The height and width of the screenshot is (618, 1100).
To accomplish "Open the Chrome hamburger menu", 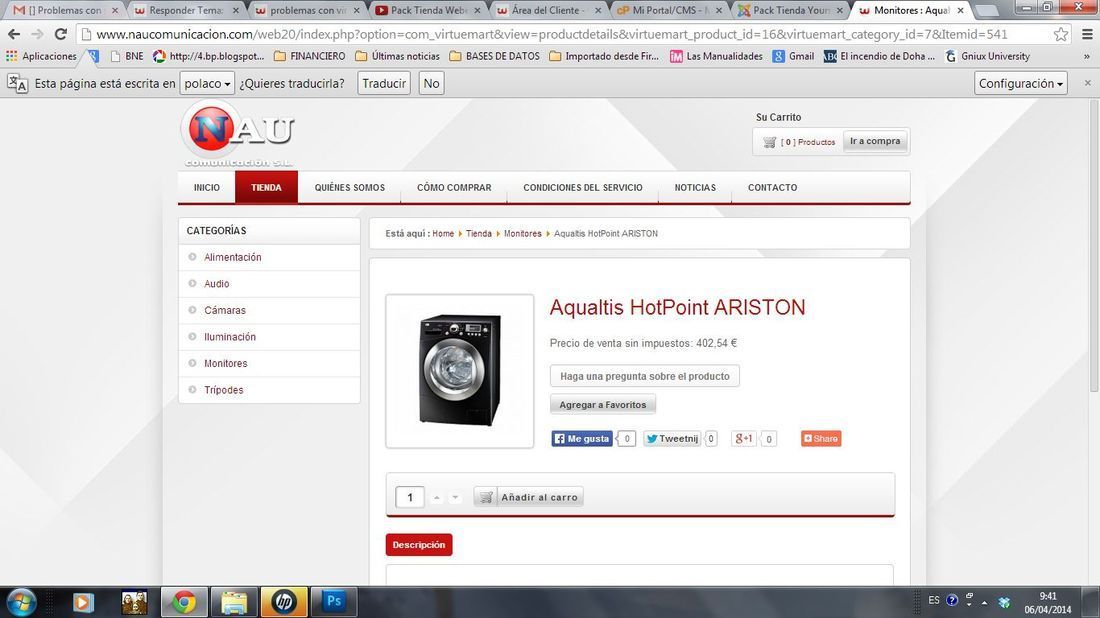I will 1087,34.
